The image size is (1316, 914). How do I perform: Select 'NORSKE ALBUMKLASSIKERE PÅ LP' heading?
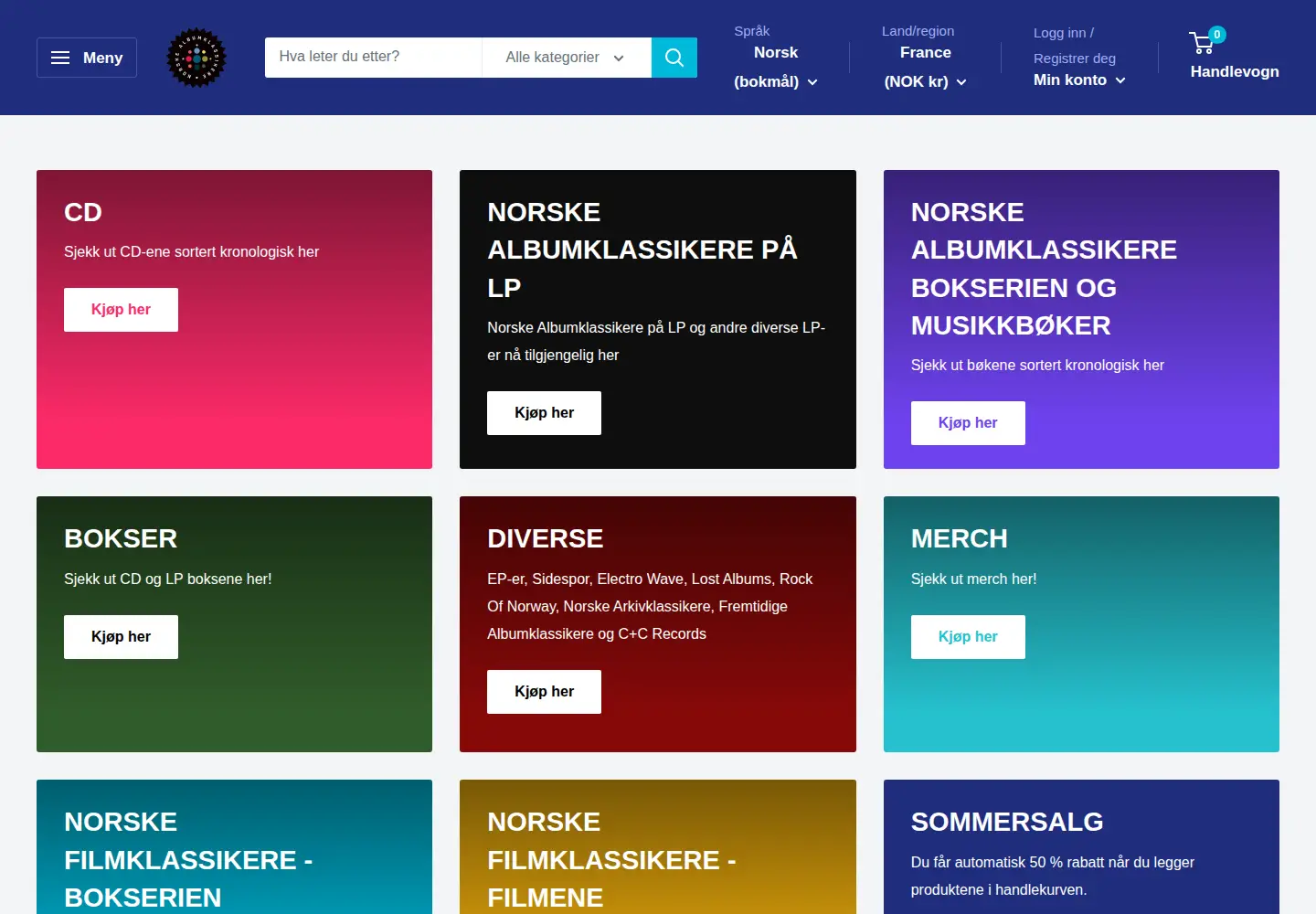[642, 250]
